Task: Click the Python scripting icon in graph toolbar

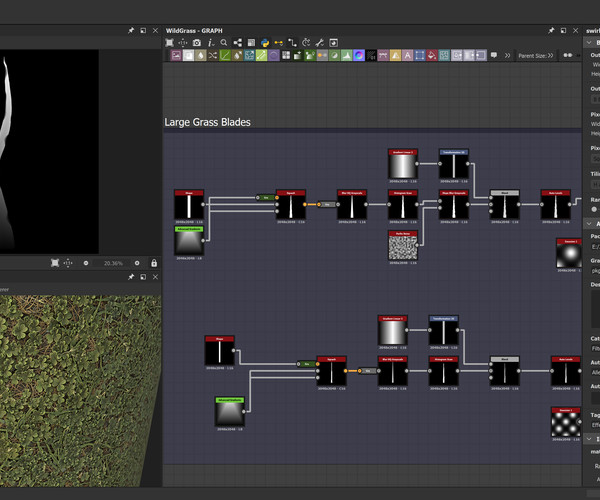Action: (x=264, y=43)
